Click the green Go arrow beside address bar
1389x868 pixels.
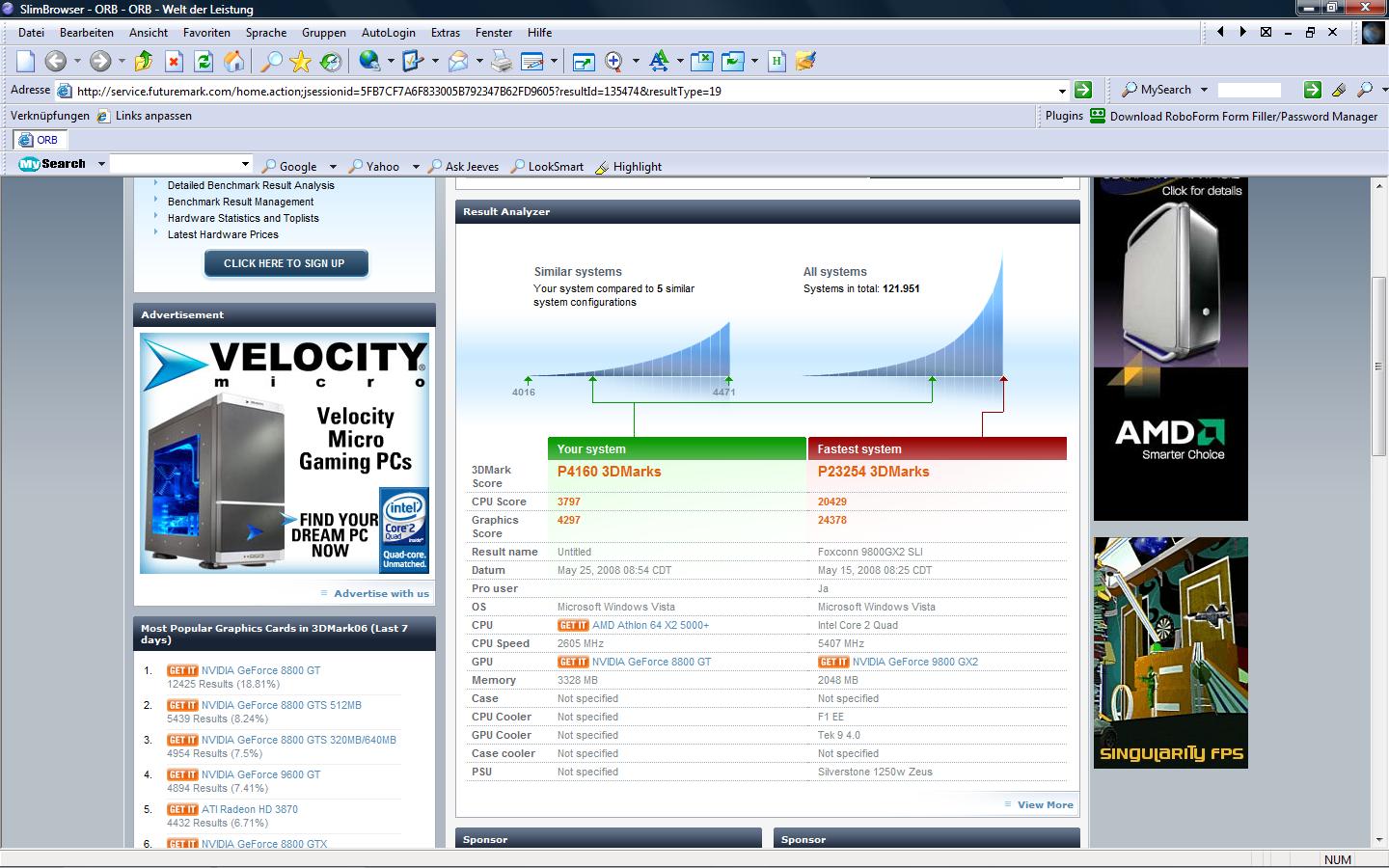click(x=1083, y=90)
